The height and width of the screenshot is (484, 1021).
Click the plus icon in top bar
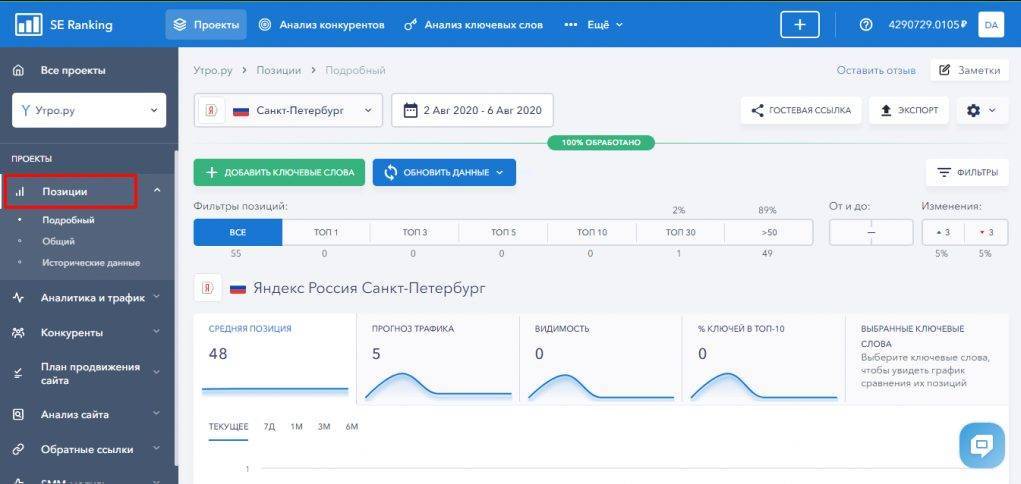799,25
